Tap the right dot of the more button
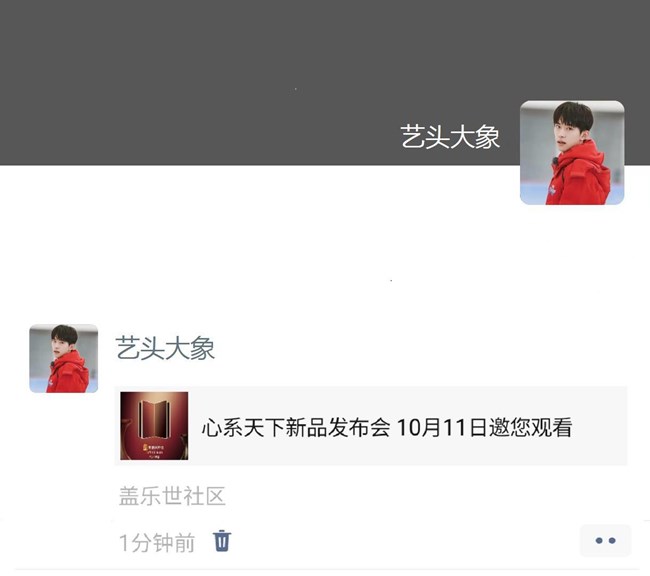This screenshot has height=576, width=650. (612, 540)
